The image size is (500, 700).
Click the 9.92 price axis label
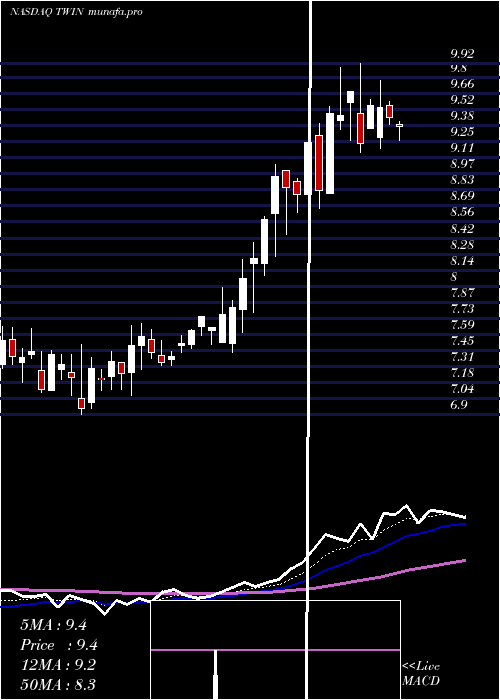click(x=462, y=54)
